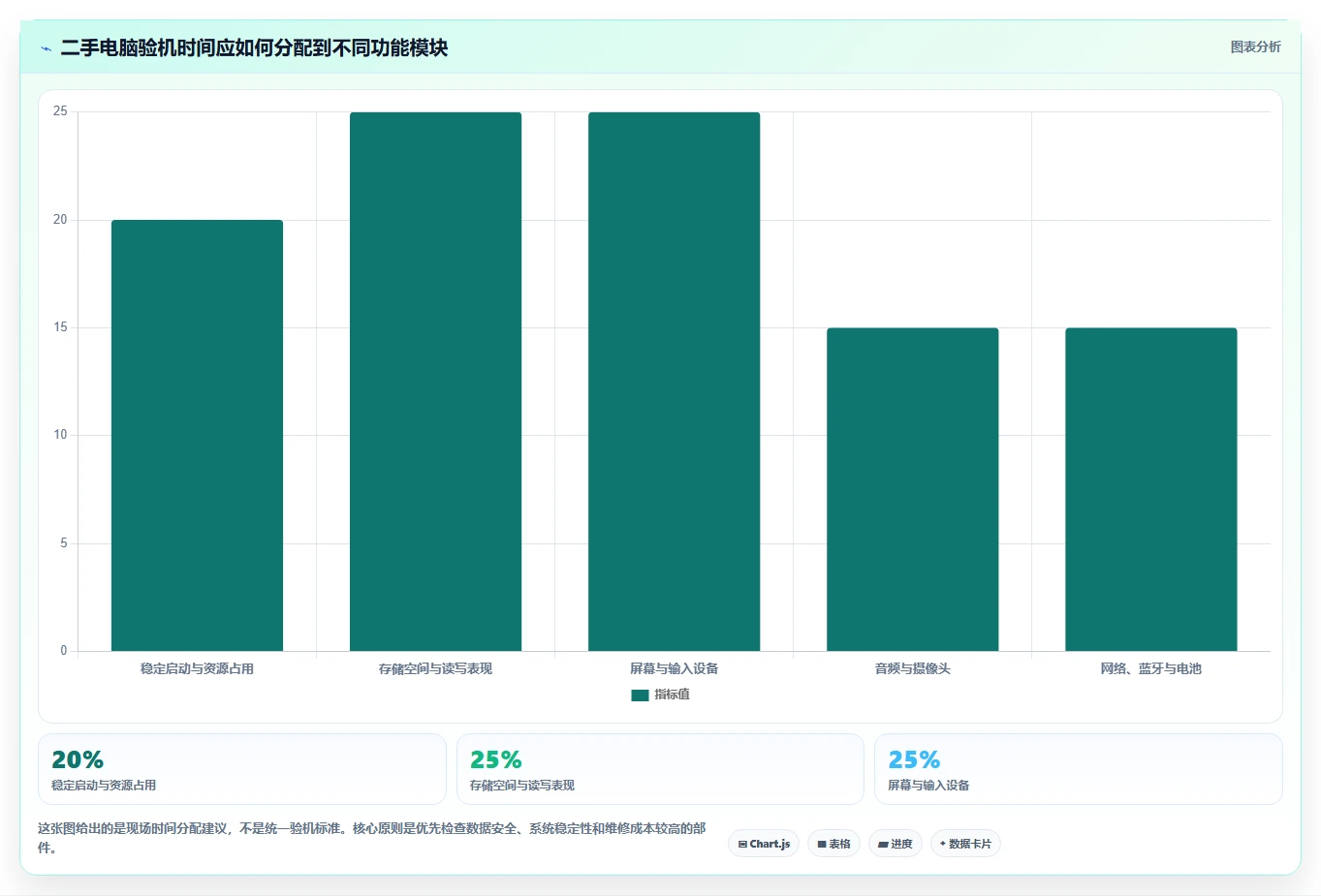Click the 音频与摄像头 bar

pyautogui.click(x=912, y=489)
